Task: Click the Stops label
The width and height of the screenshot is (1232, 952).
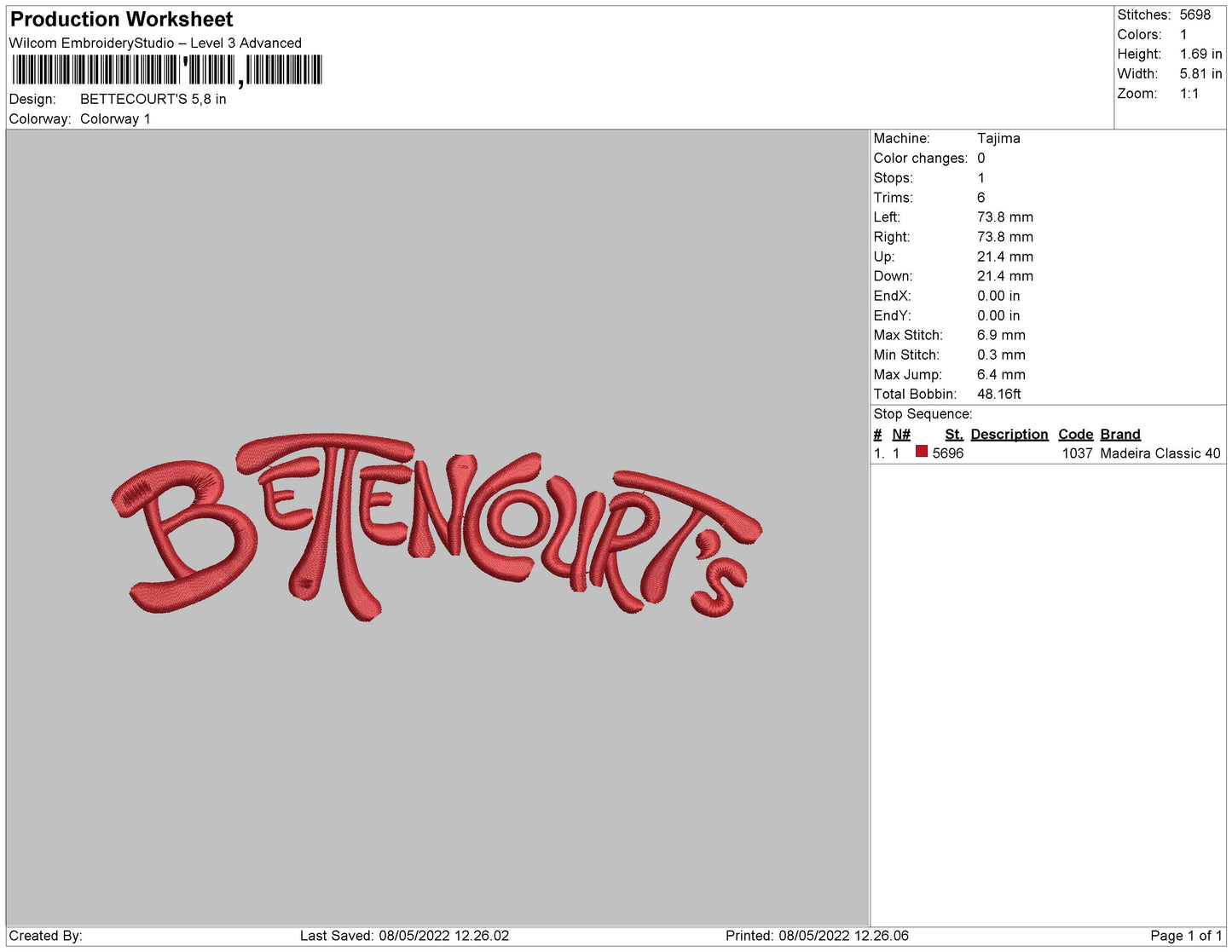Action: coord(893,178)
